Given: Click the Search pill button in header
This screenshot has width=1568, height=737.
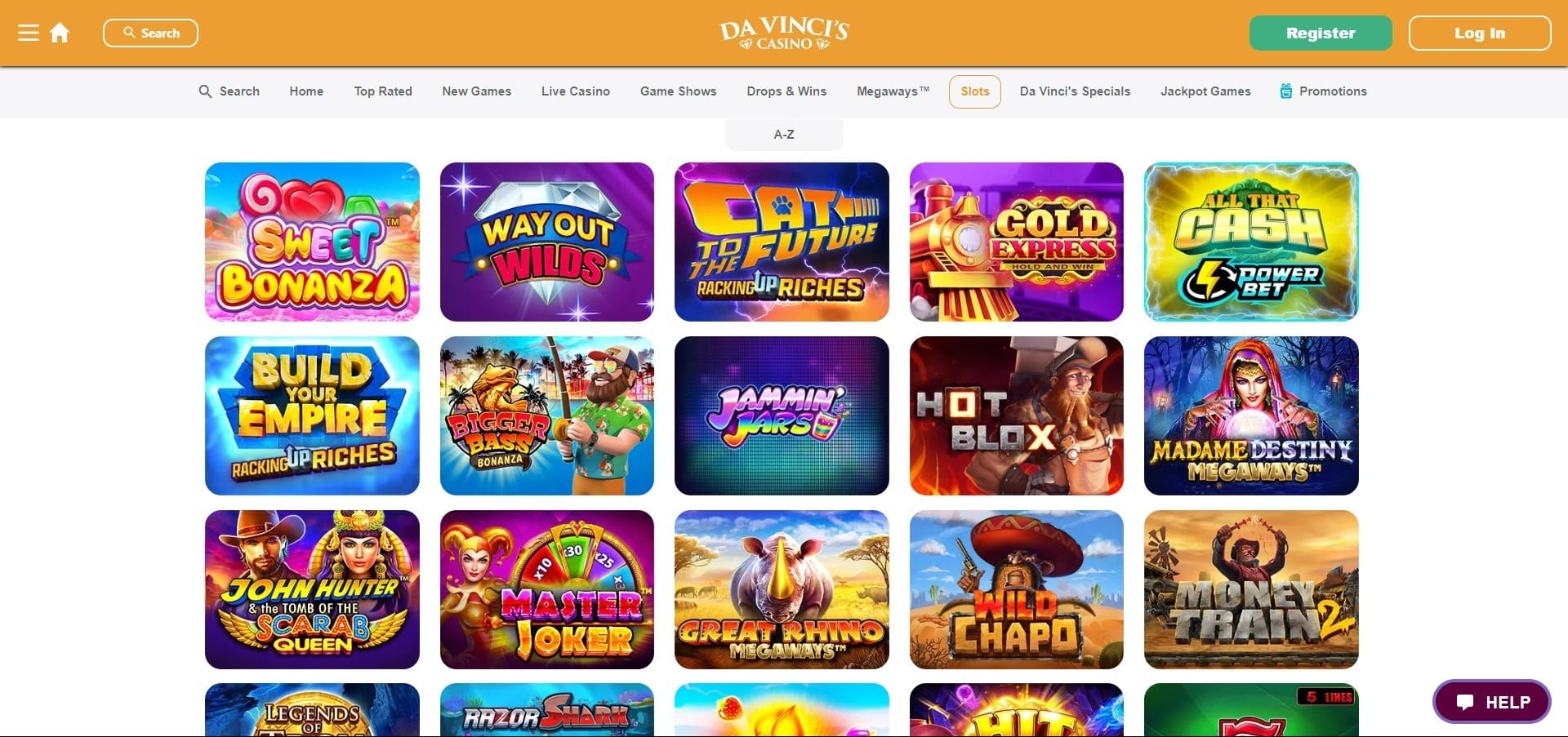Looking at the screenshot, I should pos(150,33).
